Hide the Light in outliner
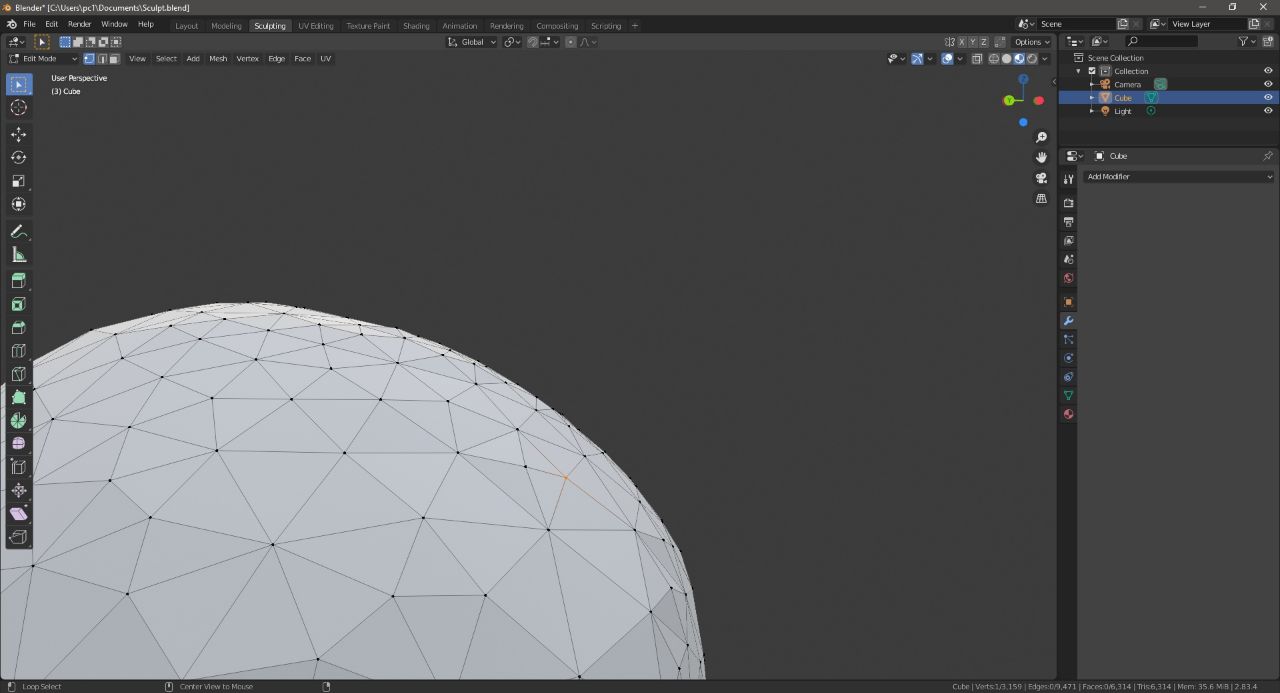 pyautogui.click(x=1268, y=111)
